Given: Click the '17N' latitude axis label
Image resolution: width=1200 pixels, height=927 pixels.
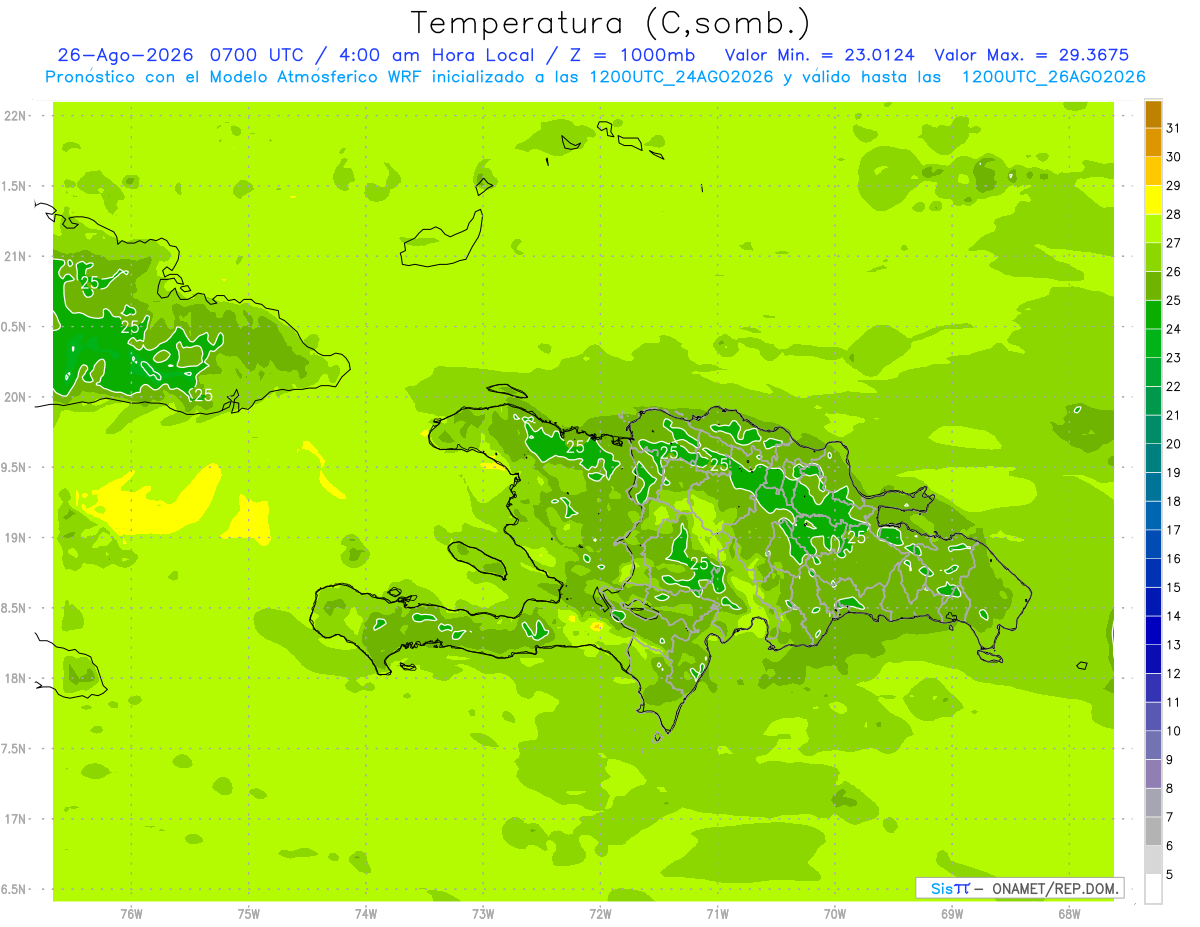Looking at the screenshot, I should click(15, 820).
